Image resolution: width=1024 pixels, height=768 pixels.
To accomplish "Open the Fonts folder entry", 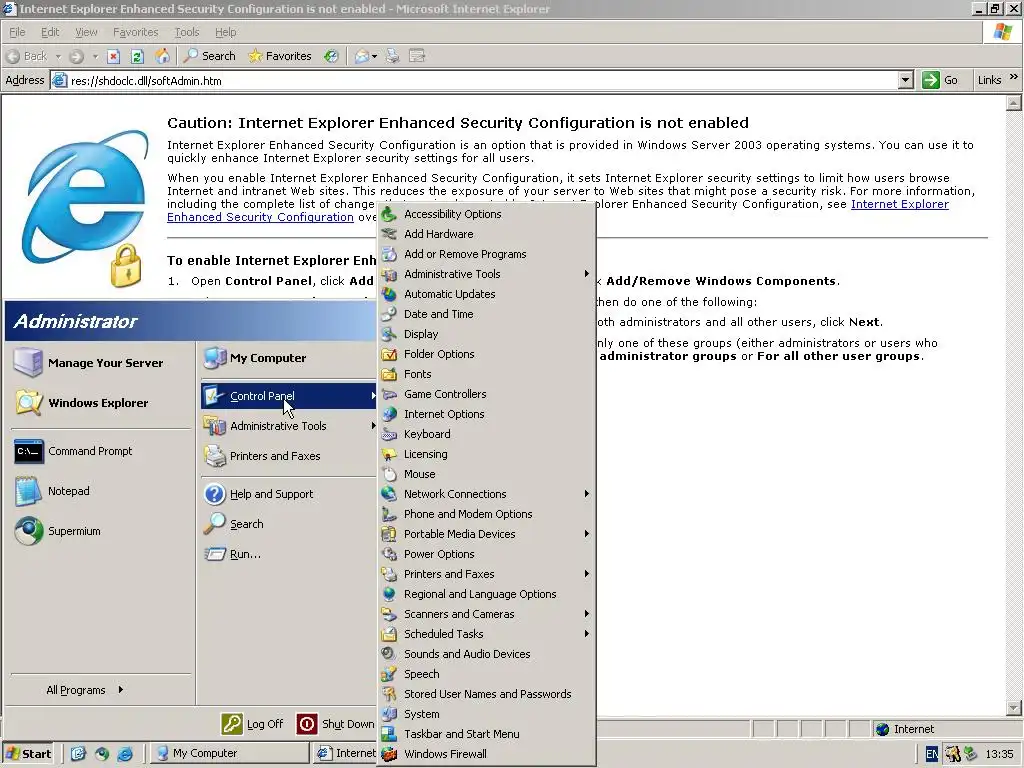I will (x=487, y=374).
